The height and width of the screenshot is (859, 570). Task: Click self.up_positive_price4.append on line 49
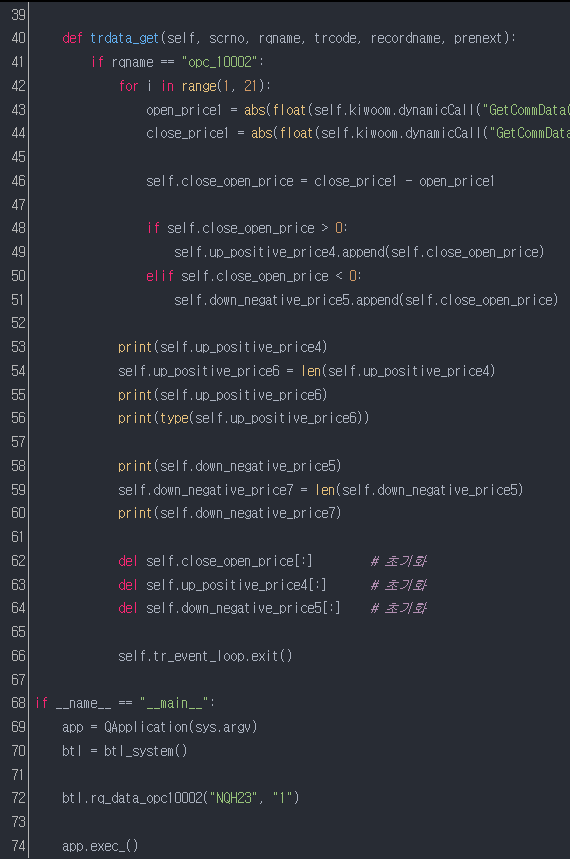coord(280,252)
